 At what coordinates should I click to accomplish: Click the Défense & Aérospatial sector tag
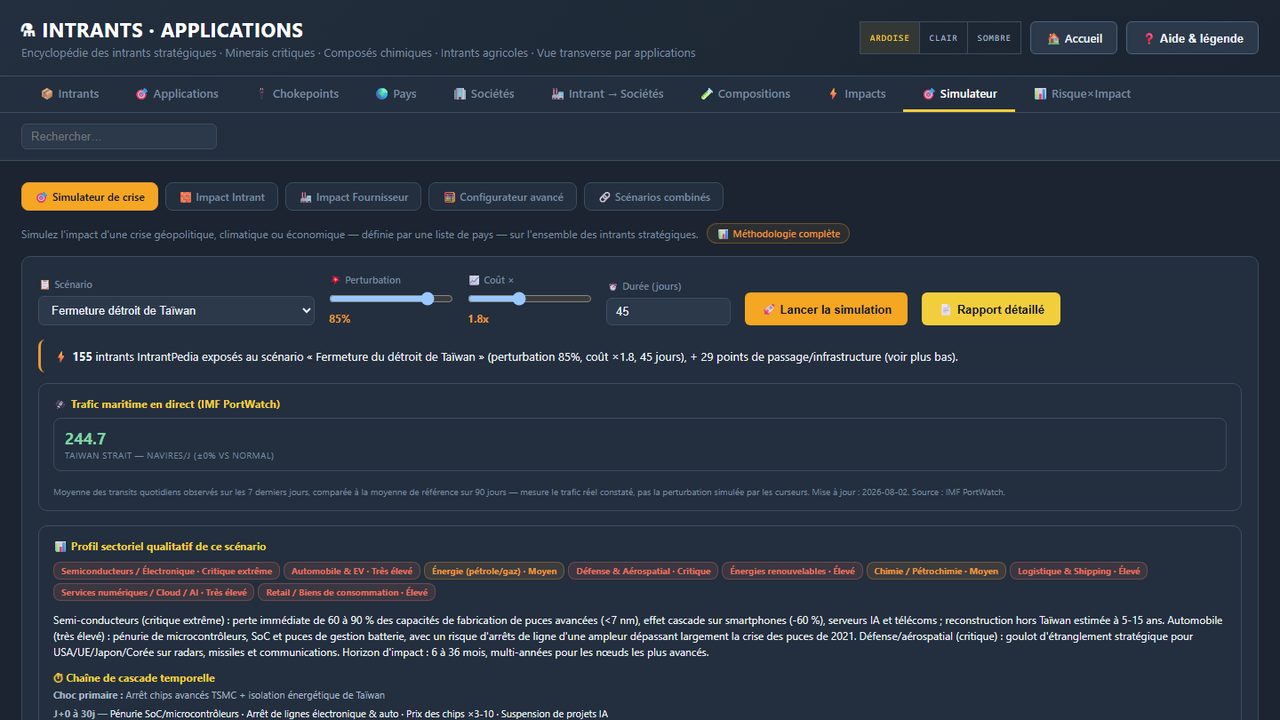click(x=643, y=571)
